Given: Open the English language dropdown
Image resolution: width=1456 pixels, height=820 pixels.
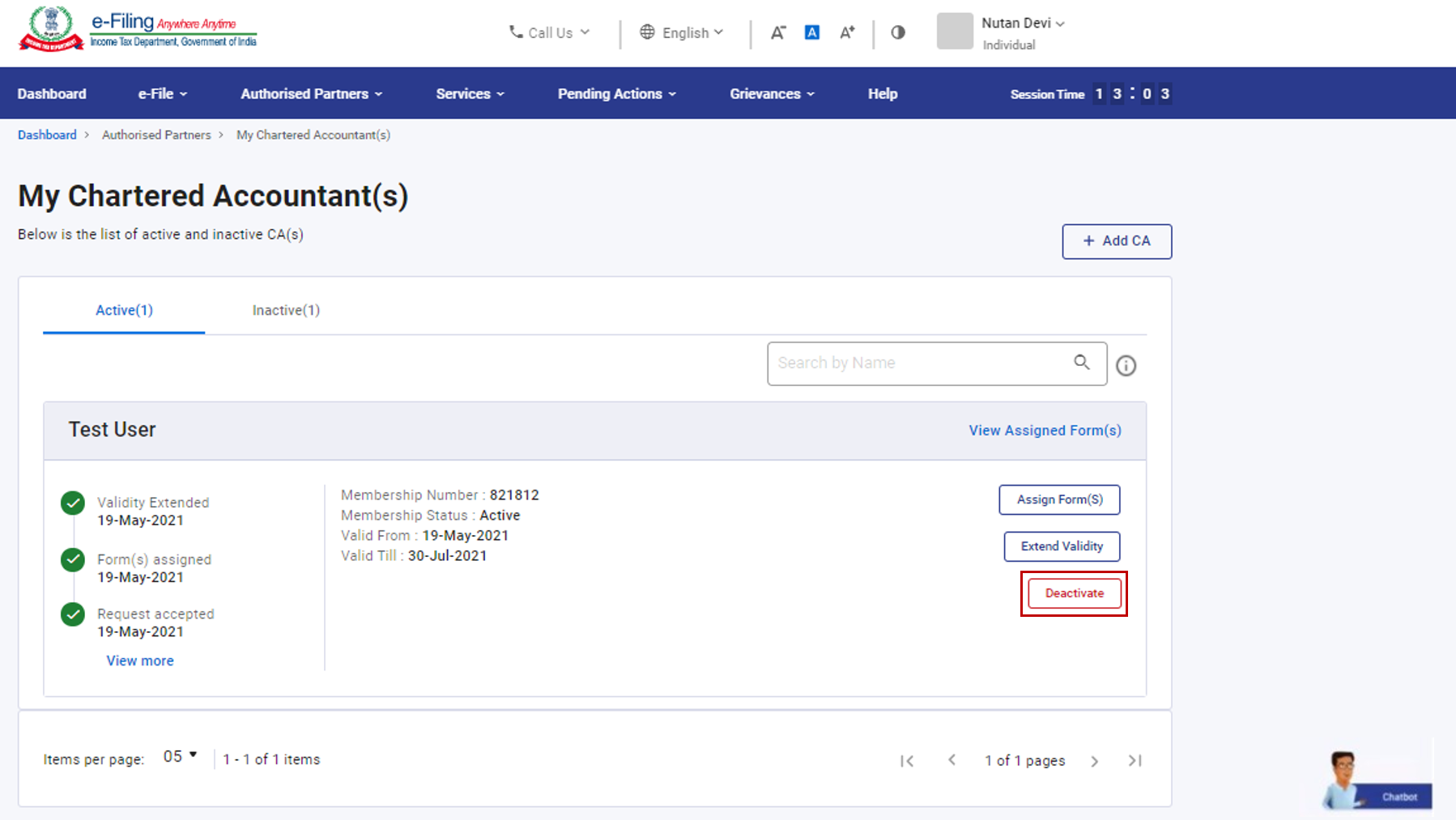Looking at the screenshot, I should coord(682,32).
